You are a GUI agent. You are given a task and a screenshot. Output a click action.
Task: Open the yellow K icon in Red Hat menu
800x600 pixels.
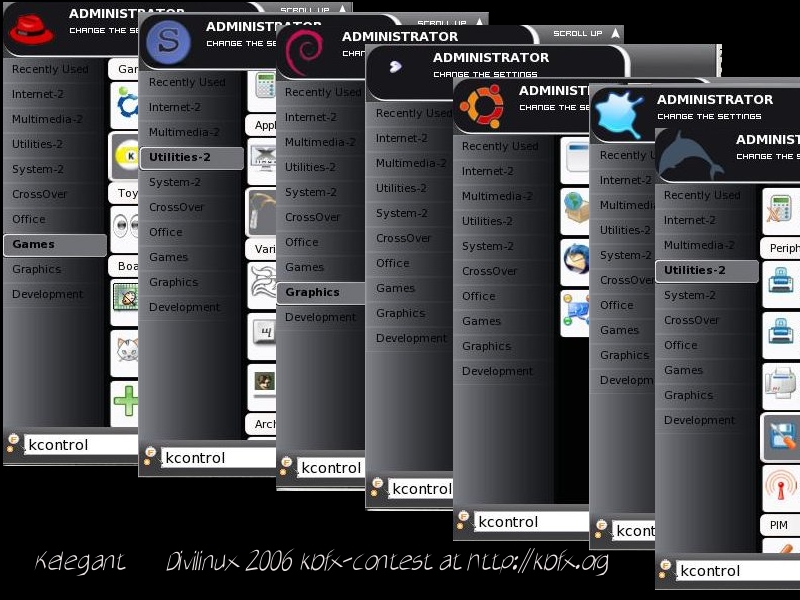[x=126, y=157]
